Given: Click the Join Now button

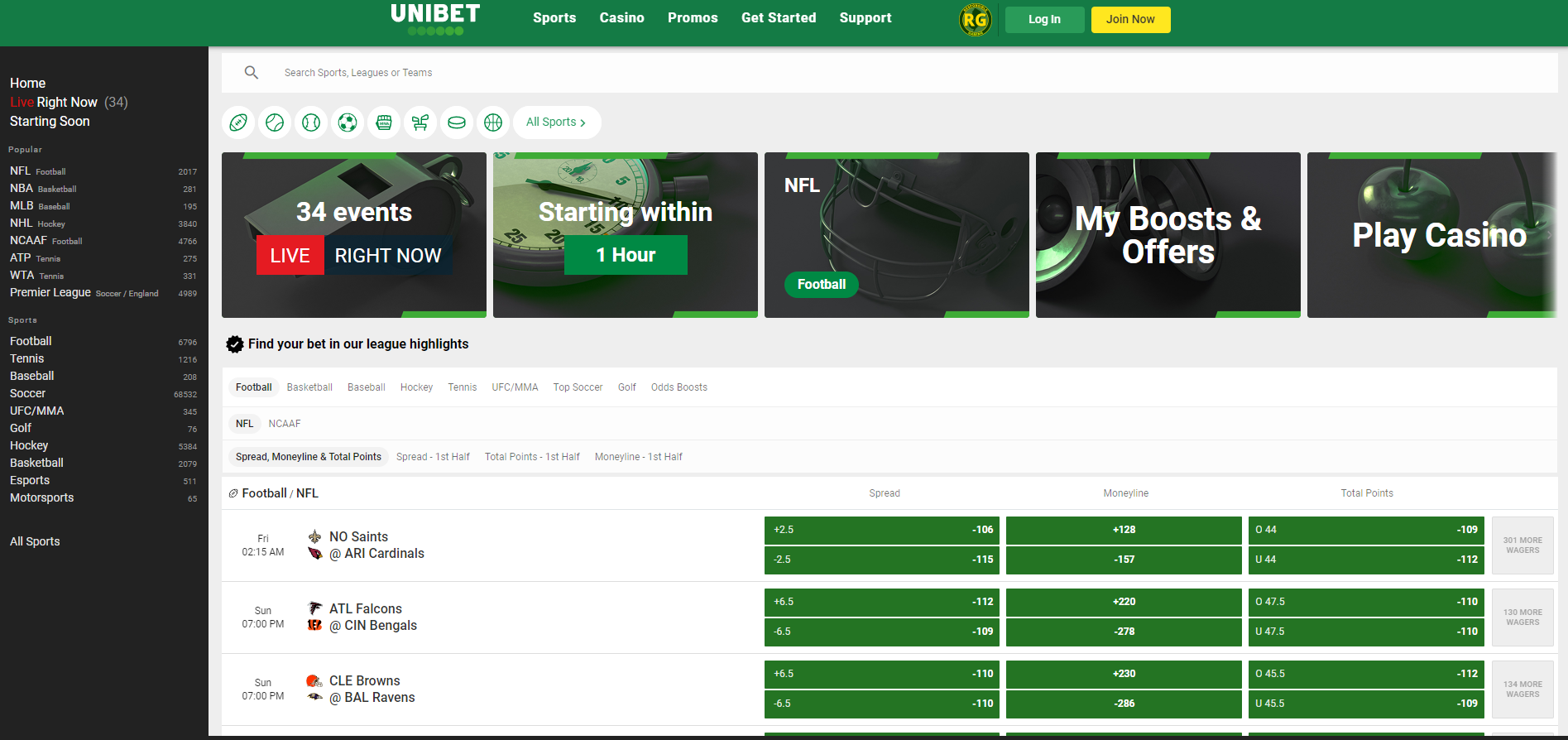Looking at the screenshot, I should click(1130, 20).
